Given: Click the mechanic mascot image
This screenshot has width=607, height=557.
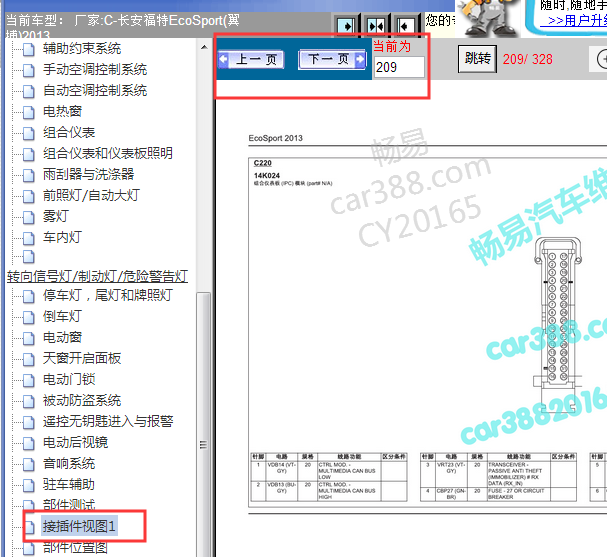Looking at the screenshot, I should 488,17.
